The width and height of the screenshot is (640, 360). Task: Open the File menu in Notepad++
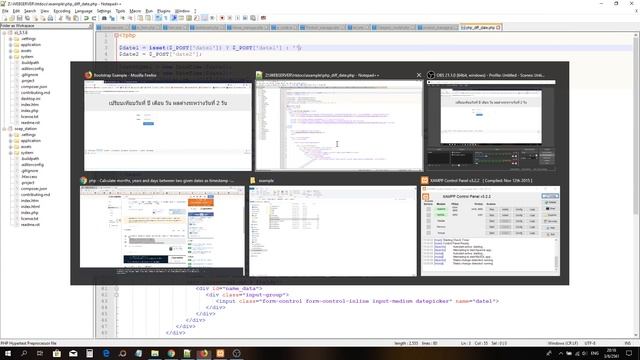[5, 11]
